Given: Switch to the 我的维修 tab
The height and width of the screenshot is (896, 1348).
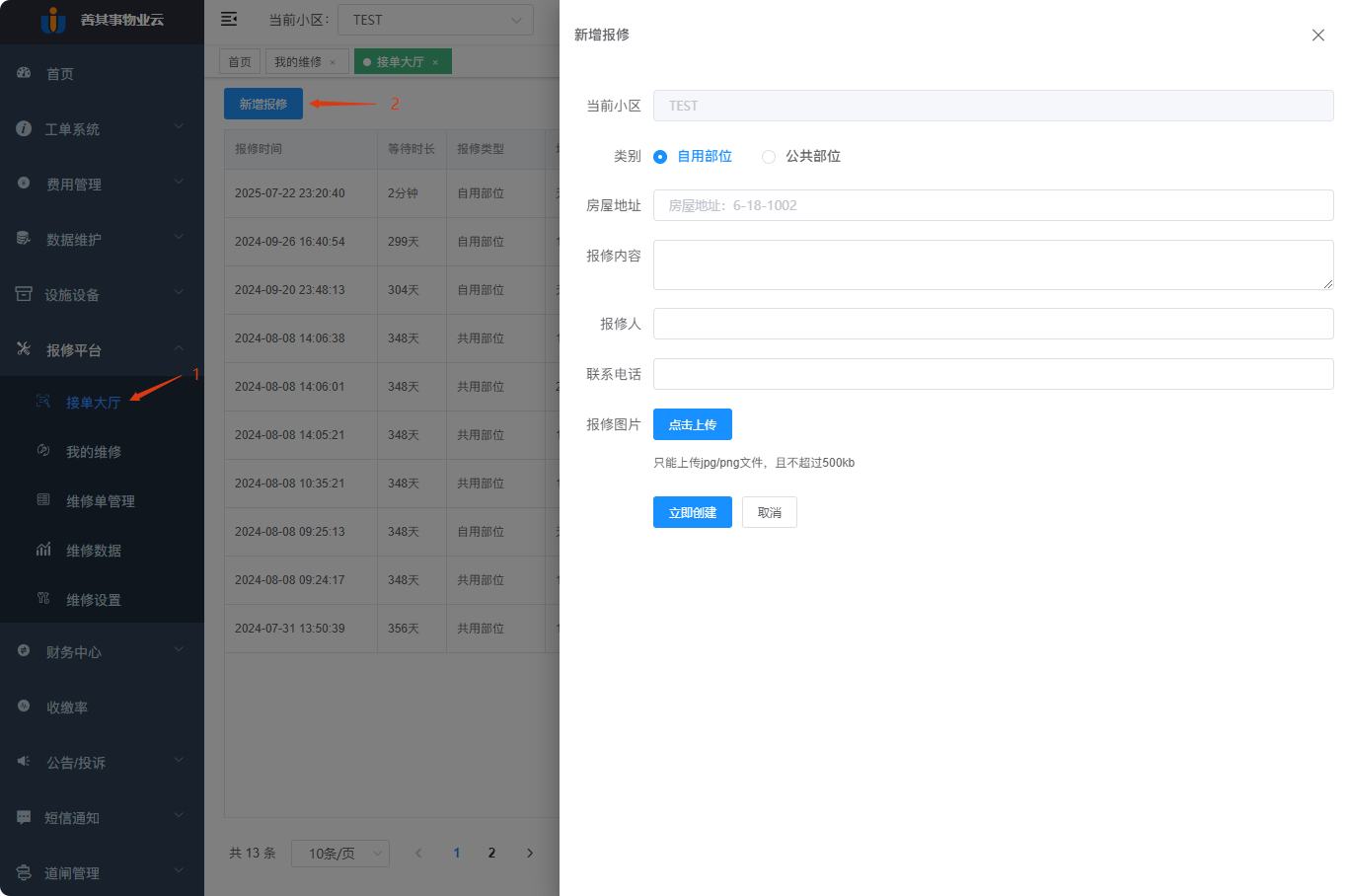Looking at the screenshot, I should 300,60.
